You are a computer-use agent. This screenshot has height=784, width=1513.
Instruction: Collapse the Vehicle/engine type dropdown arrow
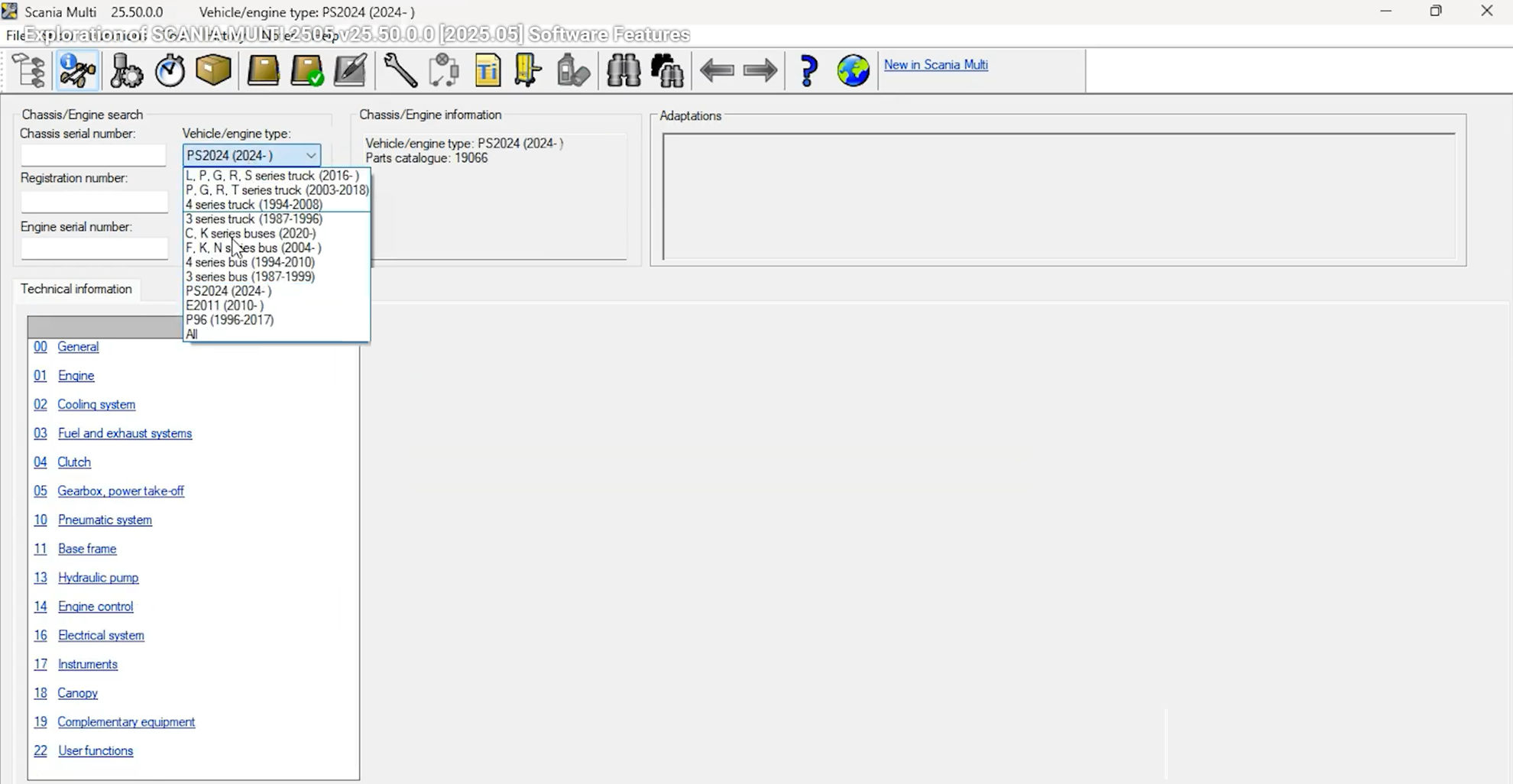[310, 155]
